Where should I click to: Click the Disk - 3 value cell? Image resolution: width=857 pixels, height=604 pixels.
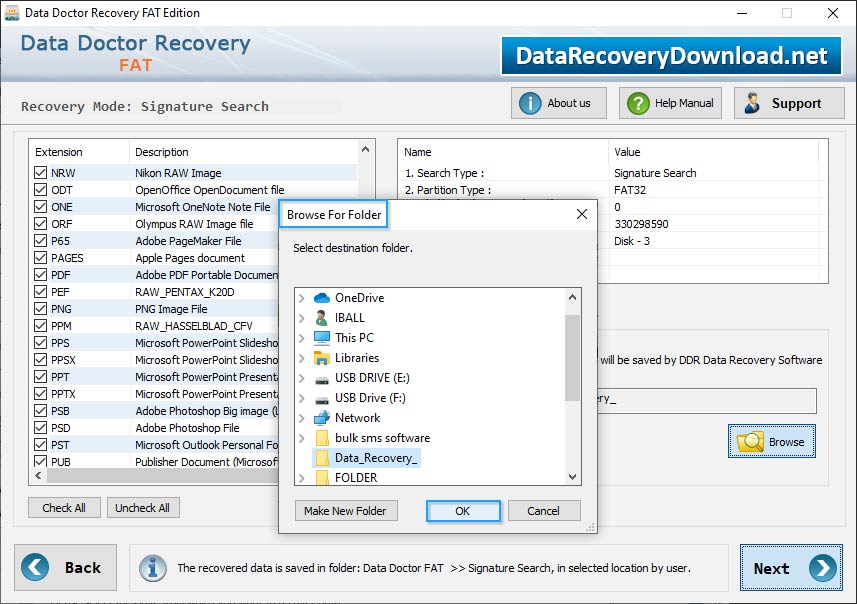click(632, 241)
